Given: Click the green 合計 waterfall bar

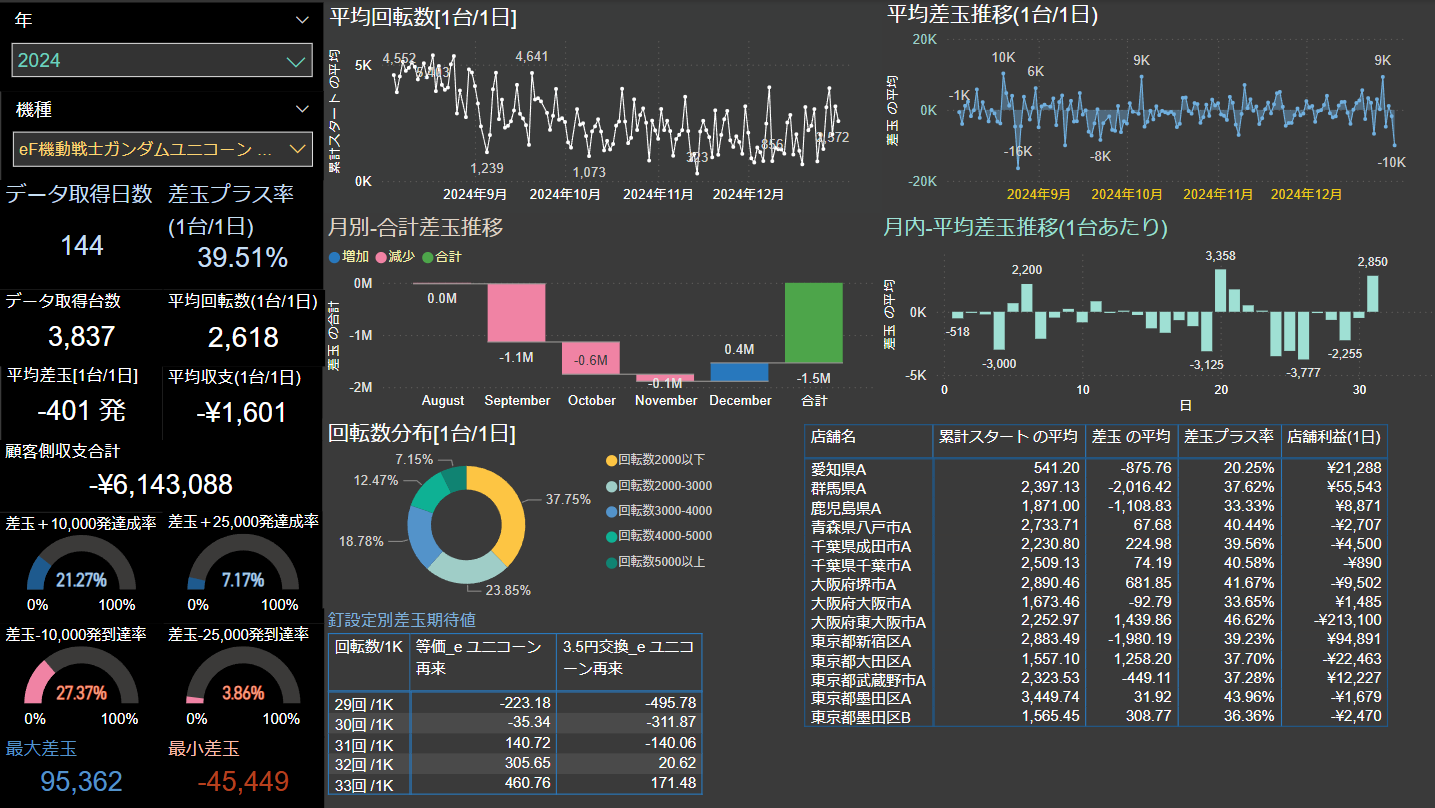Looking at the screenshot, I should click(x=814, y=323).
